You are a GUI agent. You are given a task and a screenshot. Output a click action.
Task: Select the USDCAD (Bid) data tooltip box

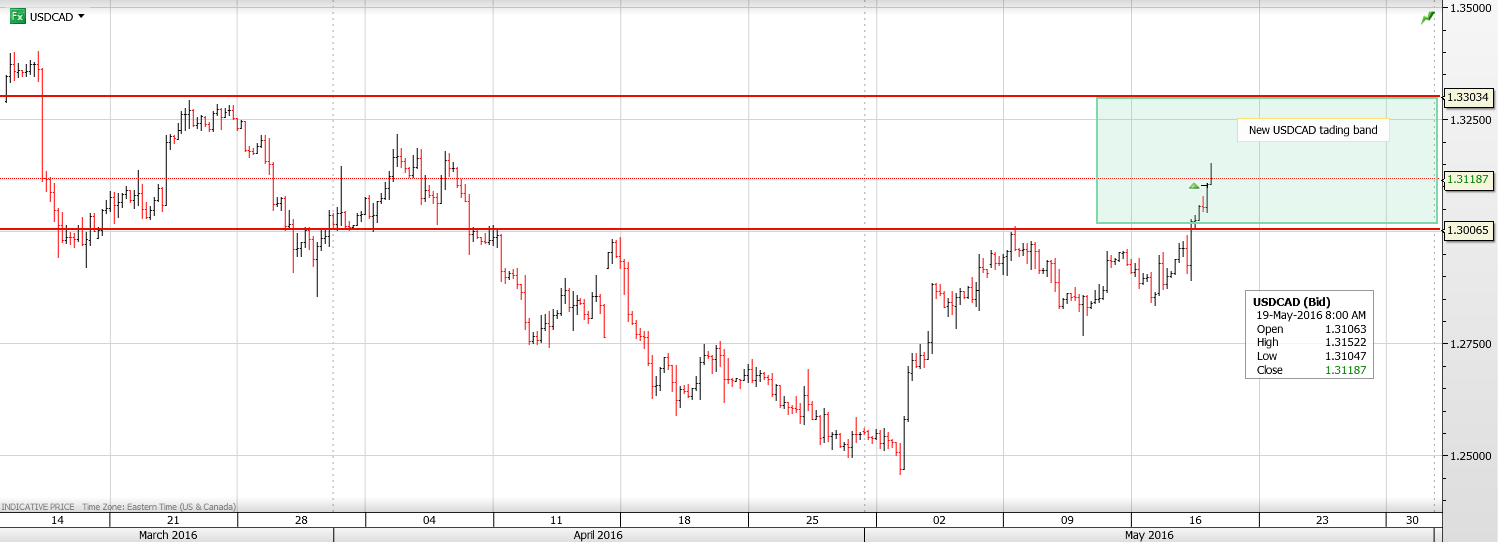(x=1309, y=335)
